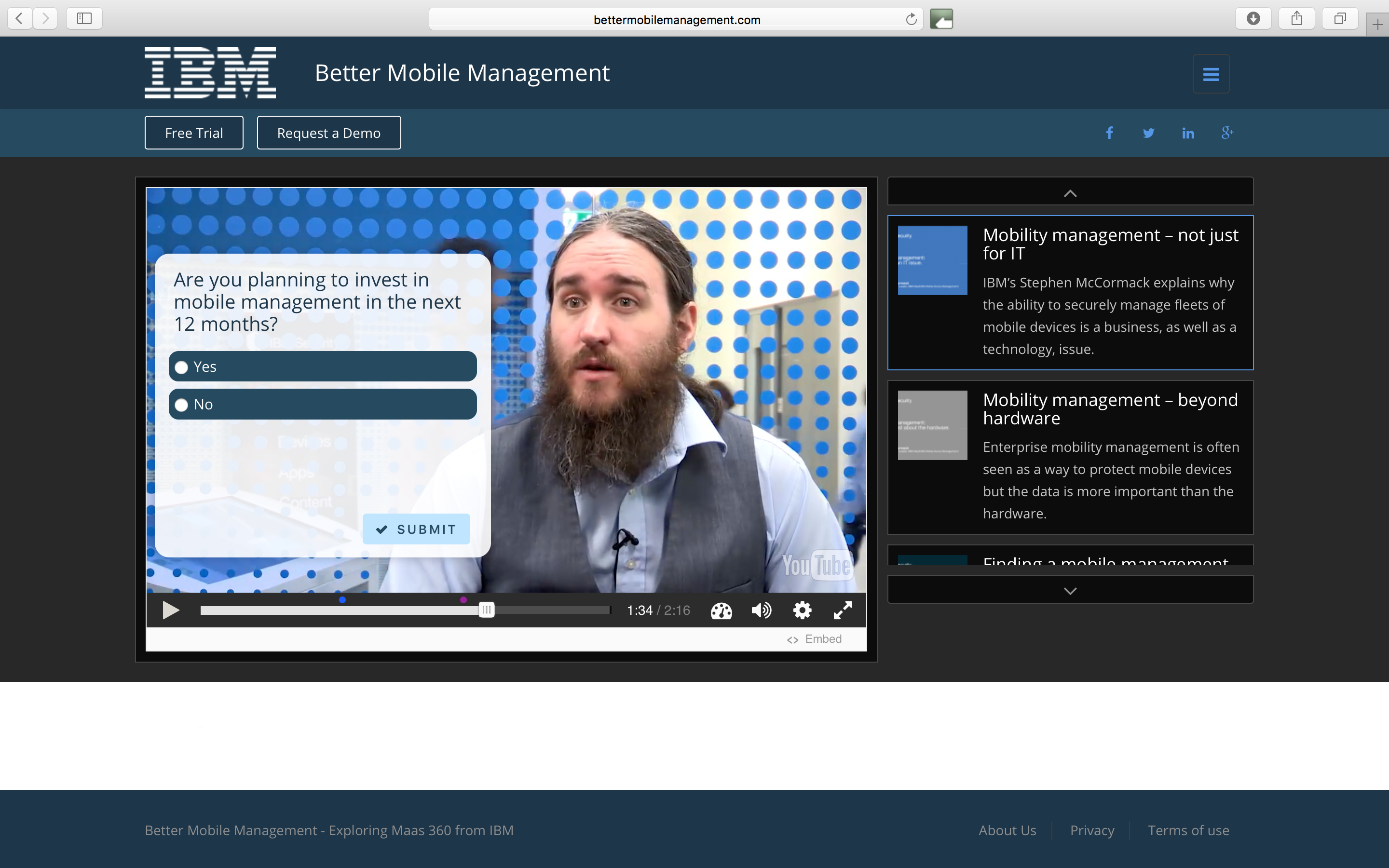Submit the poll answer
Image resolution: width=1389 pixels, height=868 pixels.
tap(416, 529)
